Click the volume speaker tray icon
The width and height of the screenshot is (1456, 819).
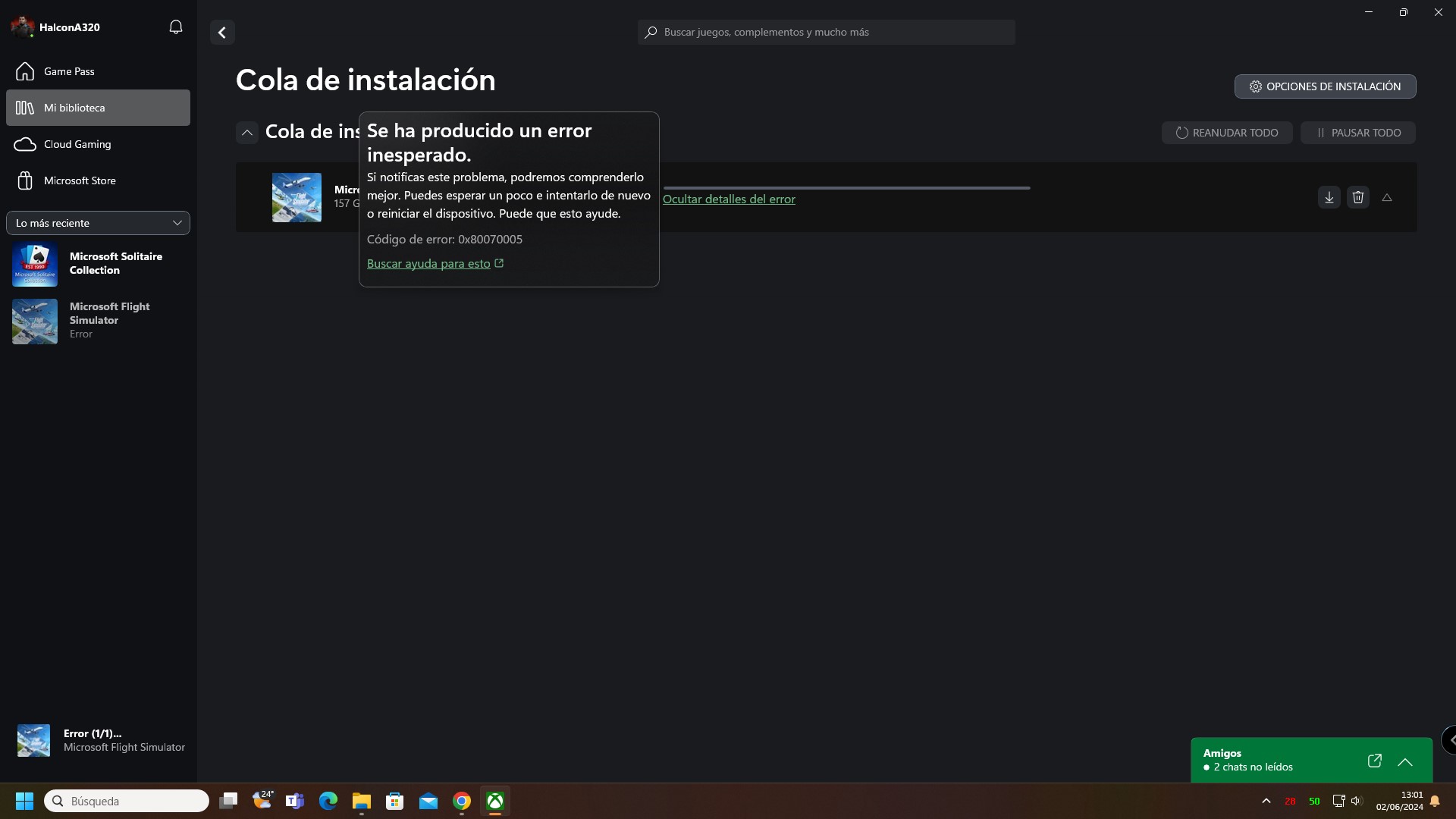tap(1357, 801)
